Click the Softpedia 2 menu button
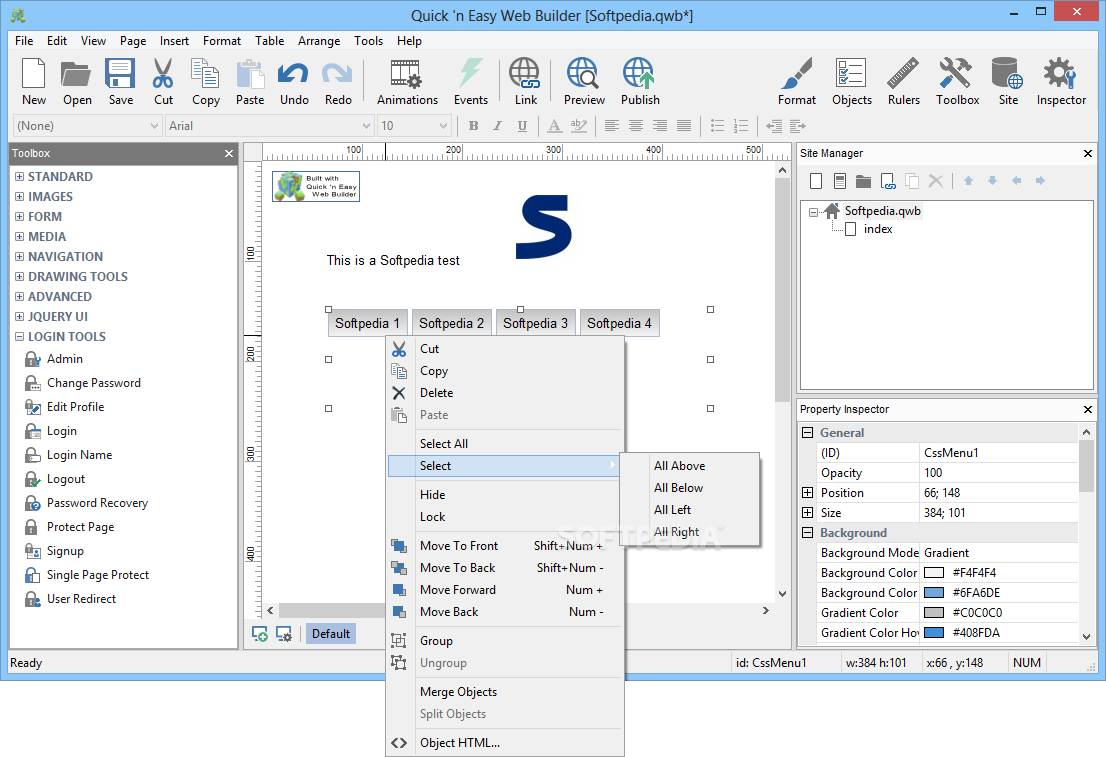This screenshot has width=1106, height=757. tap(451, 323)
